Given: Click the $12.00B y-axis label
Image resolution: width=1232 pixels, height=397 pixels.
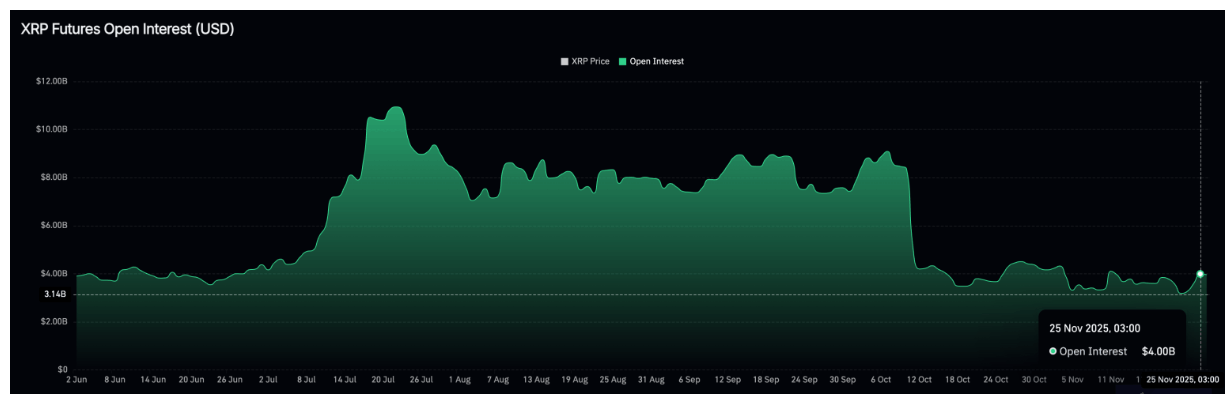Looking at the screenshot, I should pos(52,81).
